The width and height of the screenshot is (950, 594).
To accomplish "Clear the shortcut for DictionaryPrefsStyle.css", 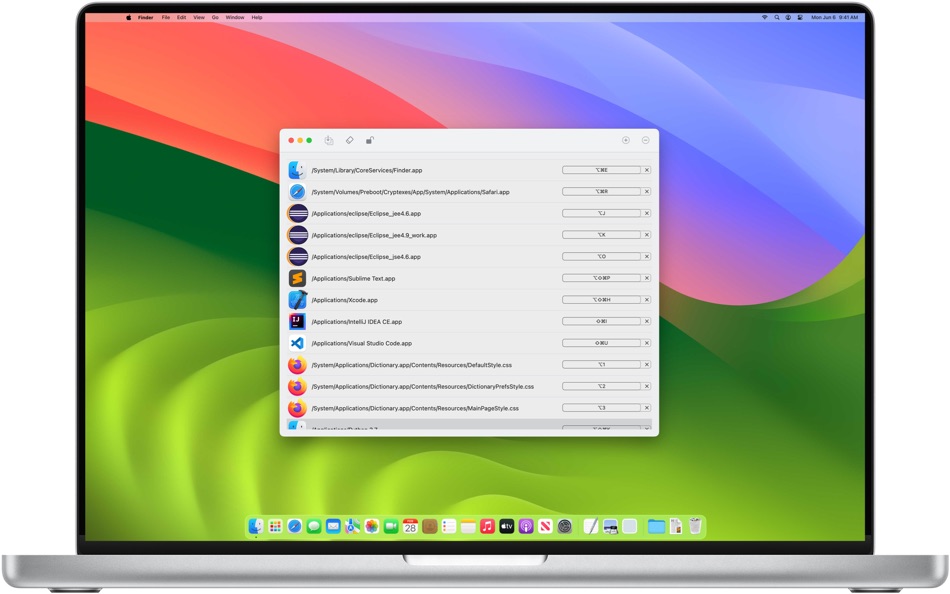I will coord(646,386).
